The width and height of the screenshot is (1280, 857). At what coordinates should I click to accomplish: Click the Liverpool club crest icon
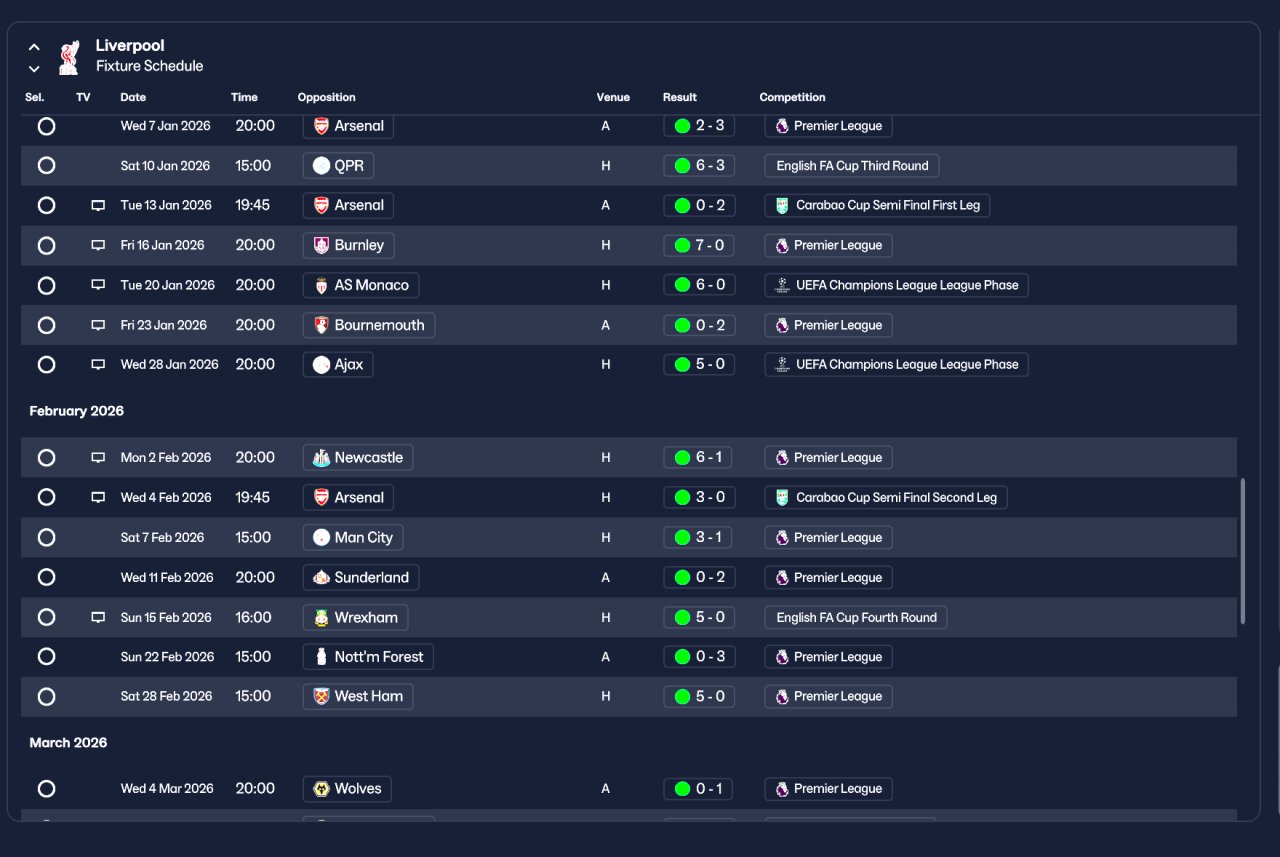coord(68,57)
